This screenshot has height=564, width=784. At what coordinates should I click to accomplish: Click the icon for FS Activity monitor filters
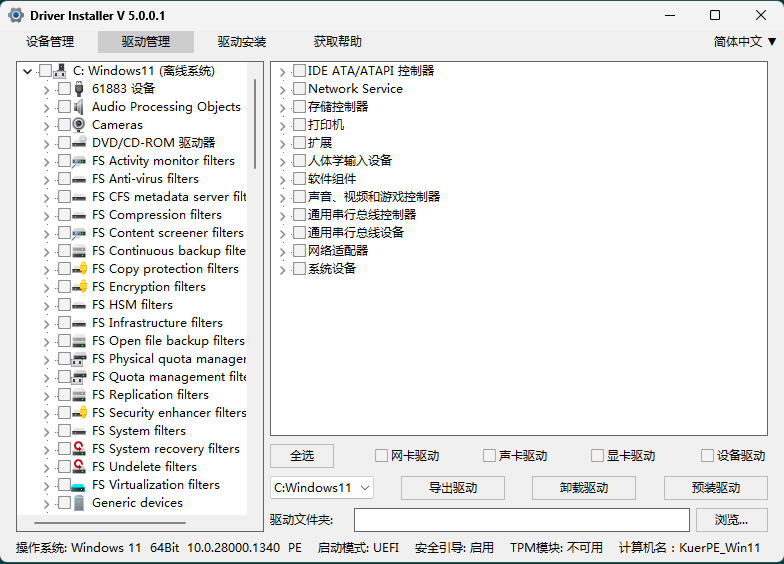pyautogui.click(x=78, y=161)
